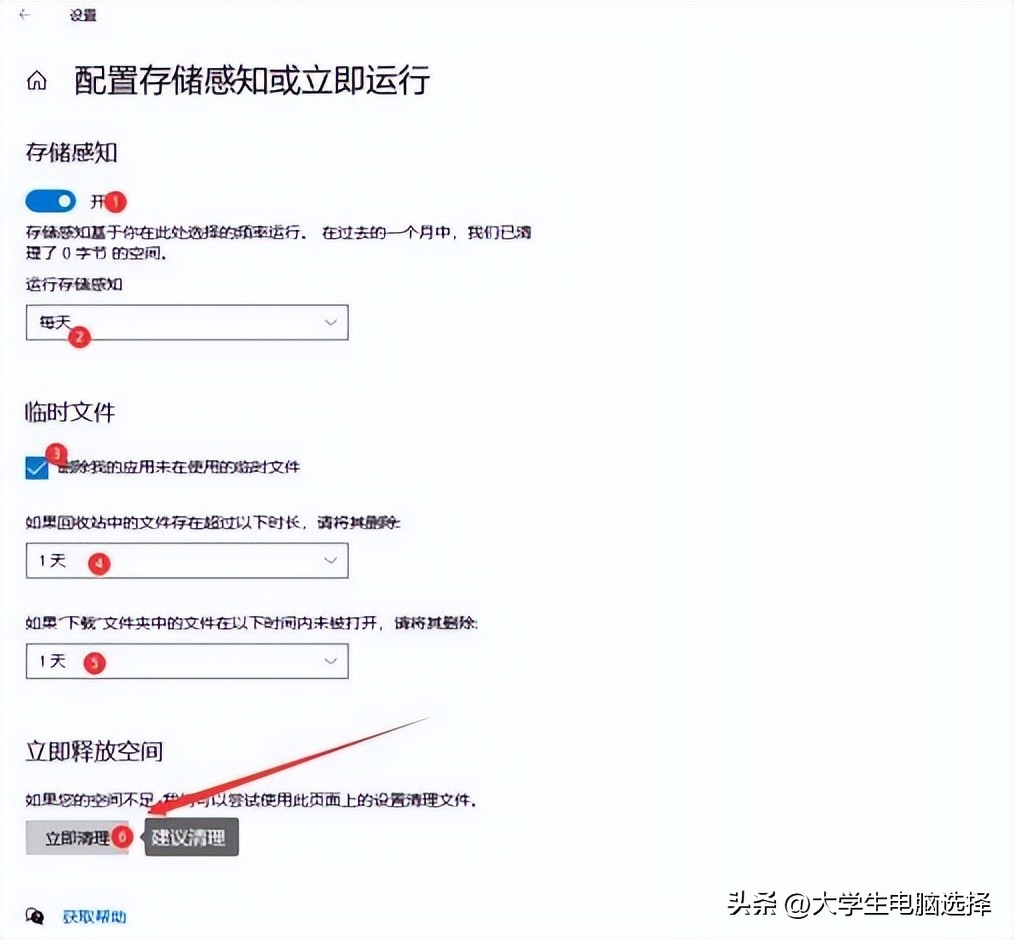Click the 开 label next to the toggle
The height and width of the screenshot is (940, 1014).
(96, 200)
